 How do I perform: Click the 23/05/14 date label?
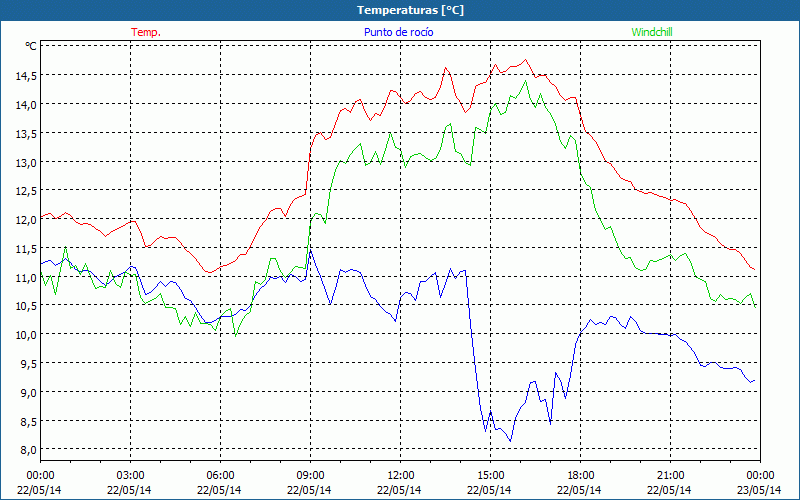760,490
